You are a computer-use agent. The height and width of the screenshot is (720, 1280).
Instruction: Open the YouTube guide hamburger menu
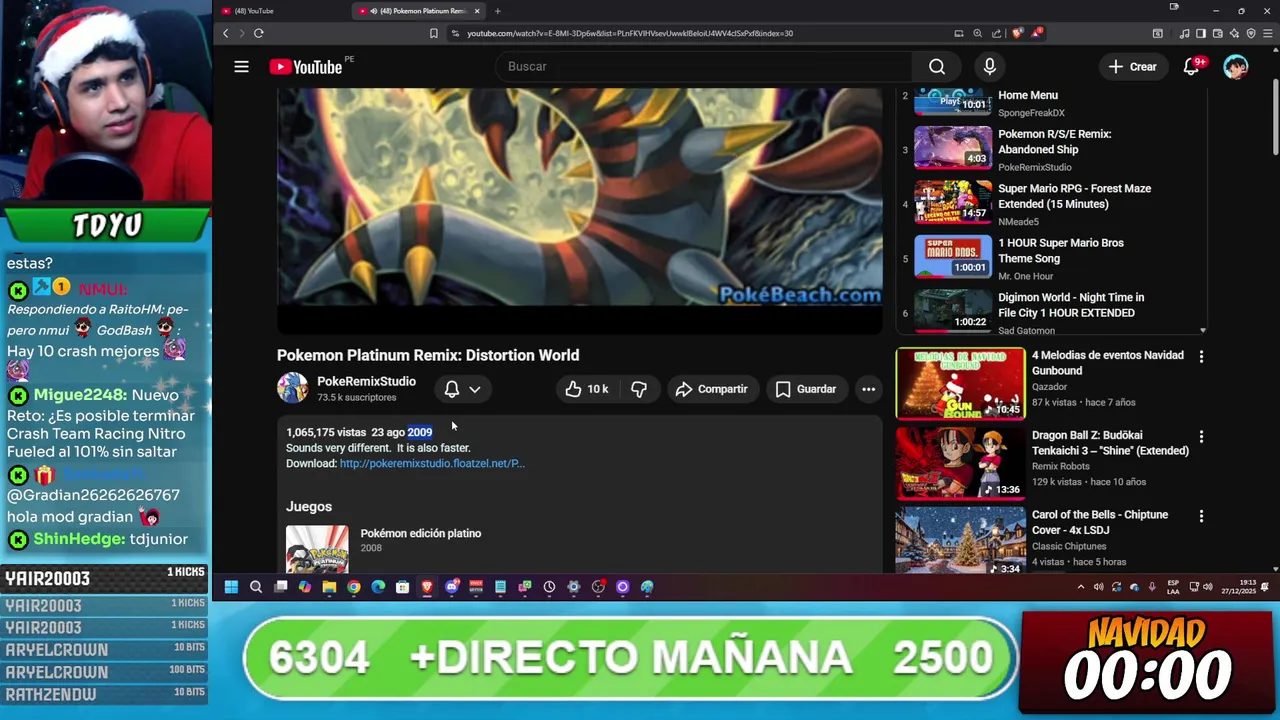point(241,67)
